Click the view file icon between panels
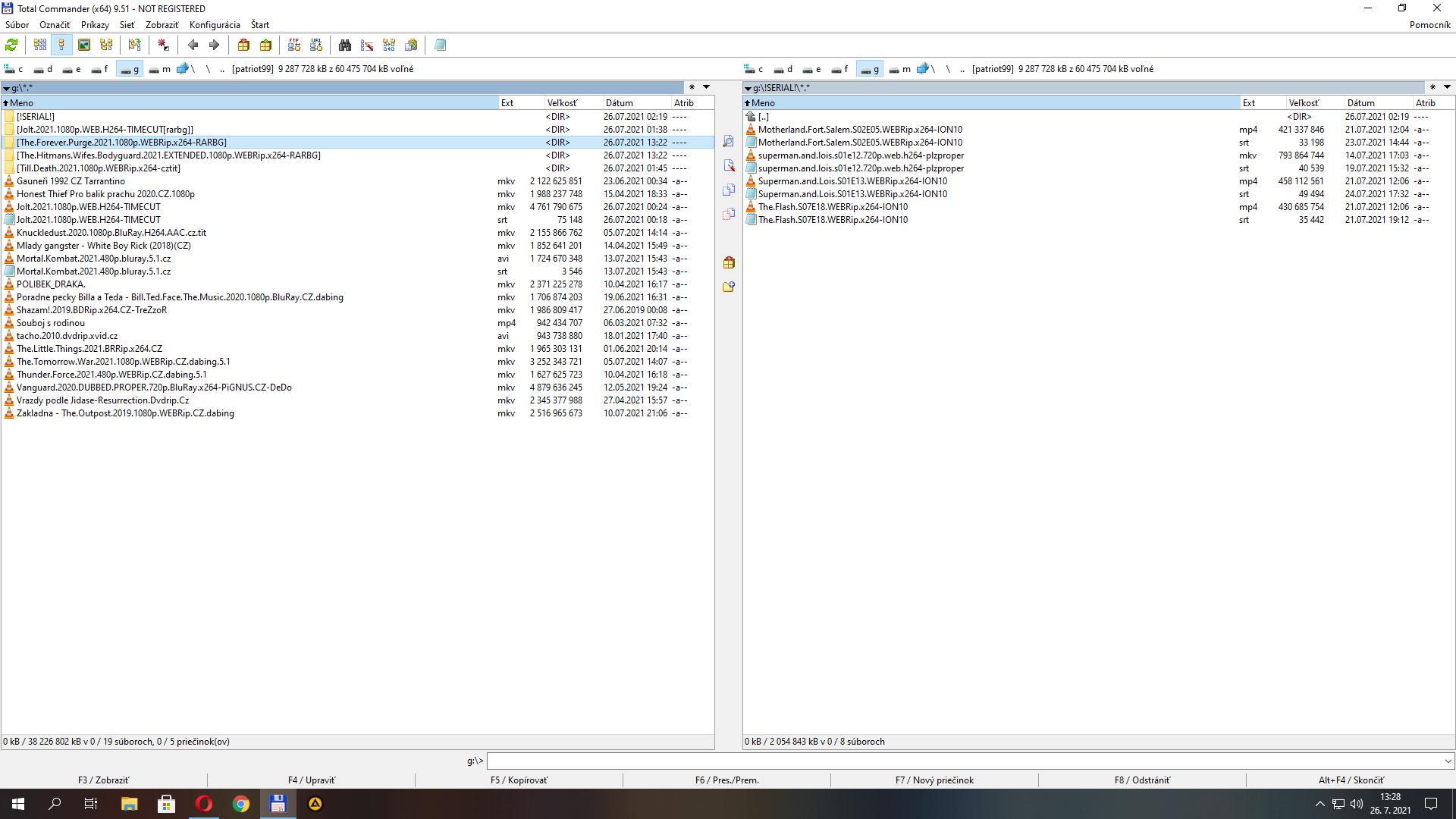The image size is (1456, 819). click(729, 142)
